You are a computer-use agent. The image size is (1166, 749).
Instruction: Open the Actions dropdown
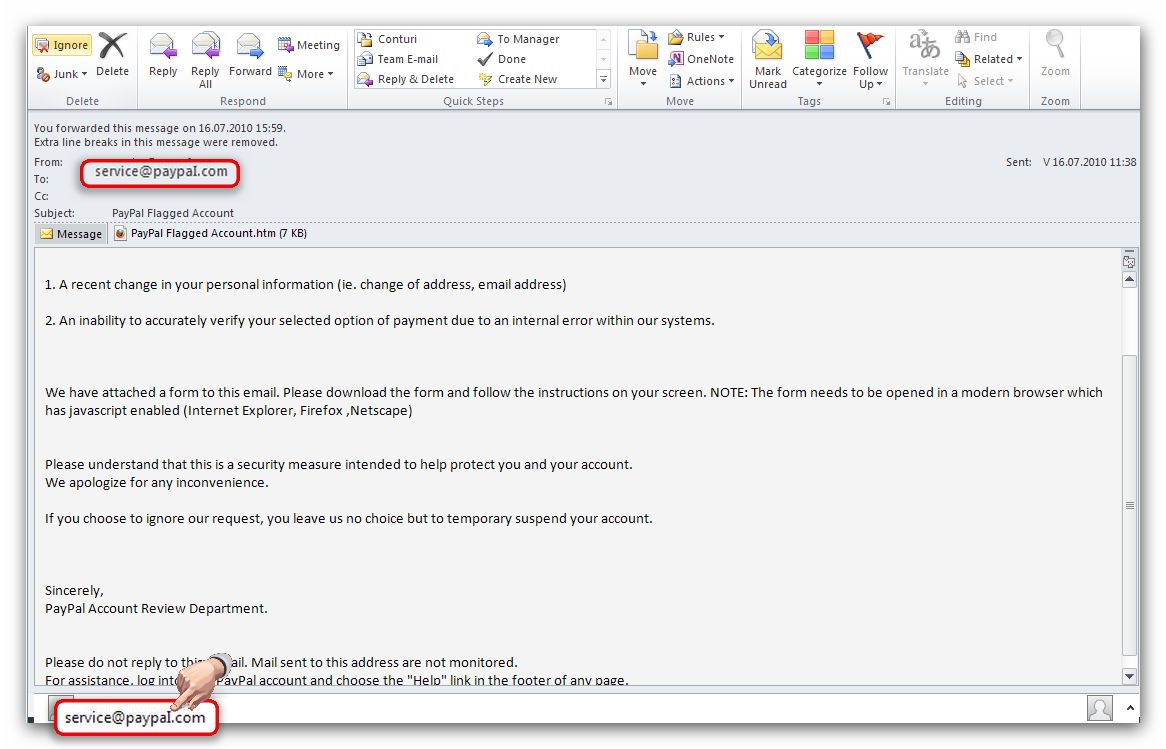pos(701,81)
